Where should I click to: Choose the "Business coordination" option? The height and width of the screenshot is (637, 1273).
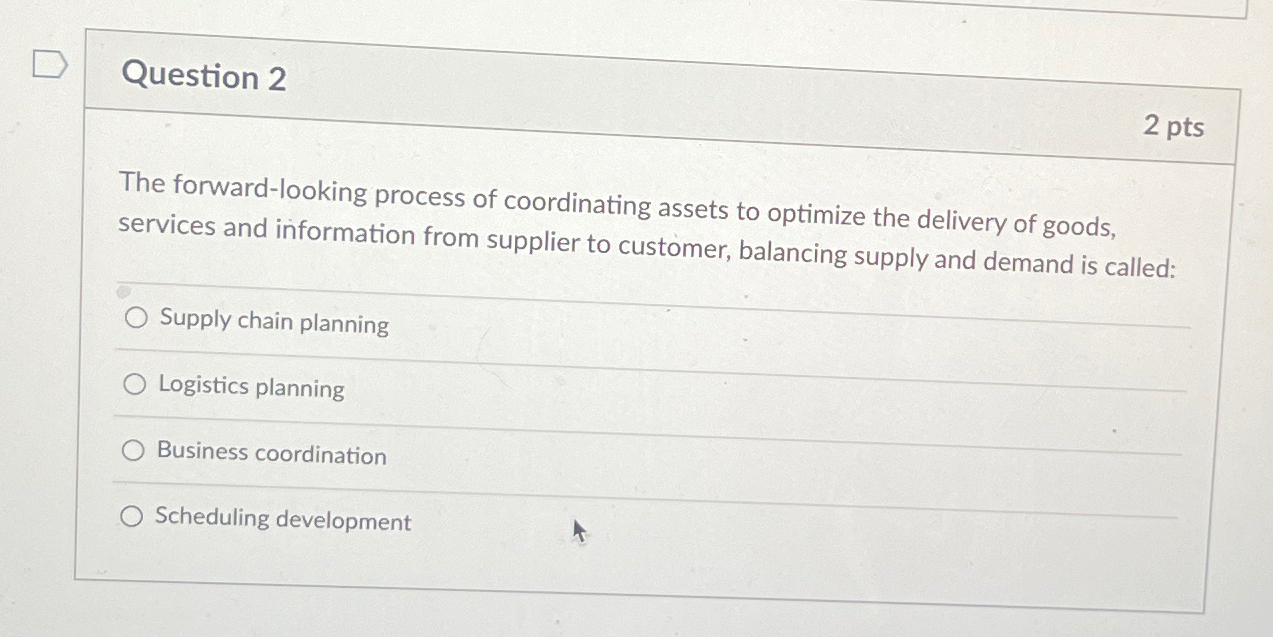point(134,450)
